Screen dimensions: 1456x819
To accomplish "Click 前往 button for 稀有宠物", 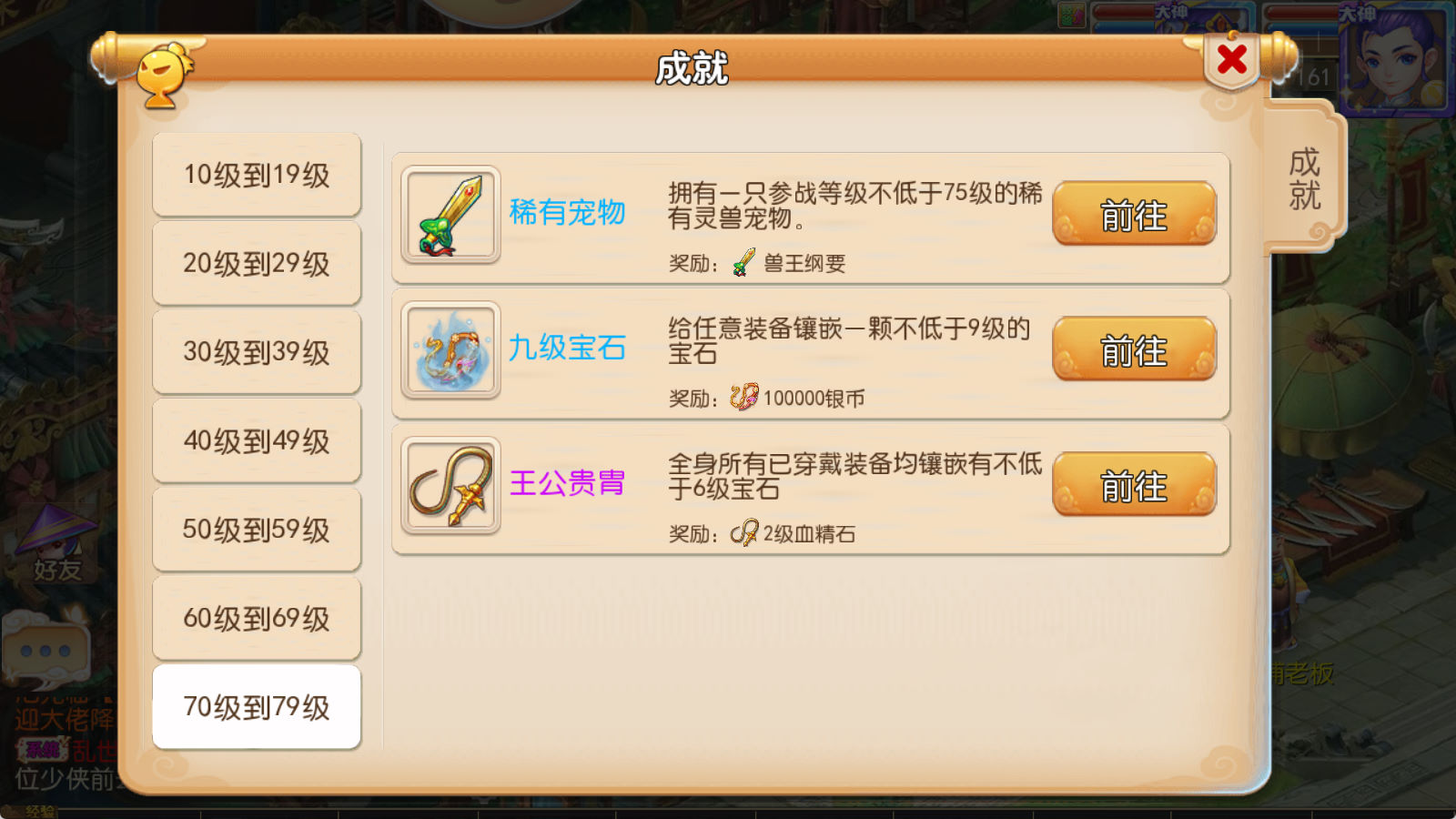I will point(1135,214).
